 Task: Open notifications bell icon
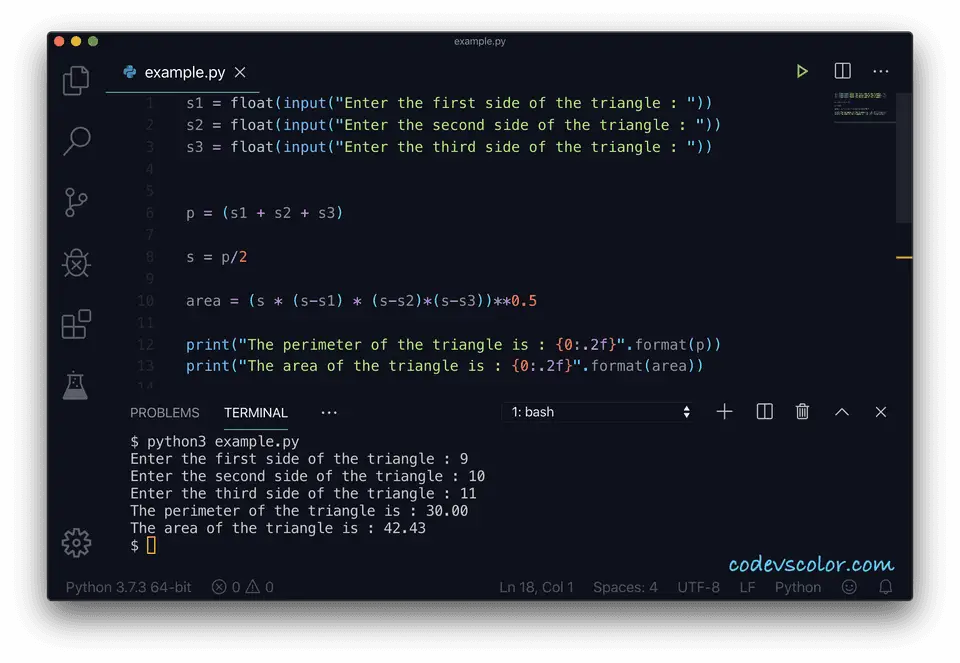point(885,587)
